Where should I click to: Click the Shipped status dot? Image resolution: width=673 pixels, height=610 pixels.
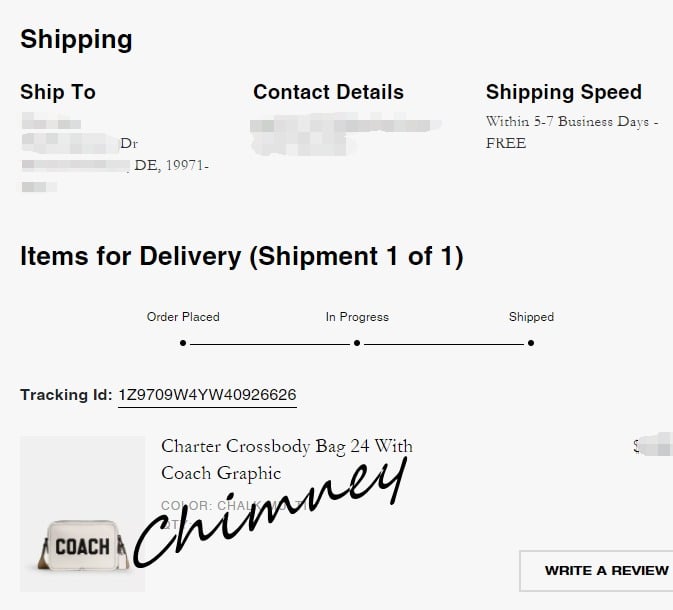coord(531,343)
